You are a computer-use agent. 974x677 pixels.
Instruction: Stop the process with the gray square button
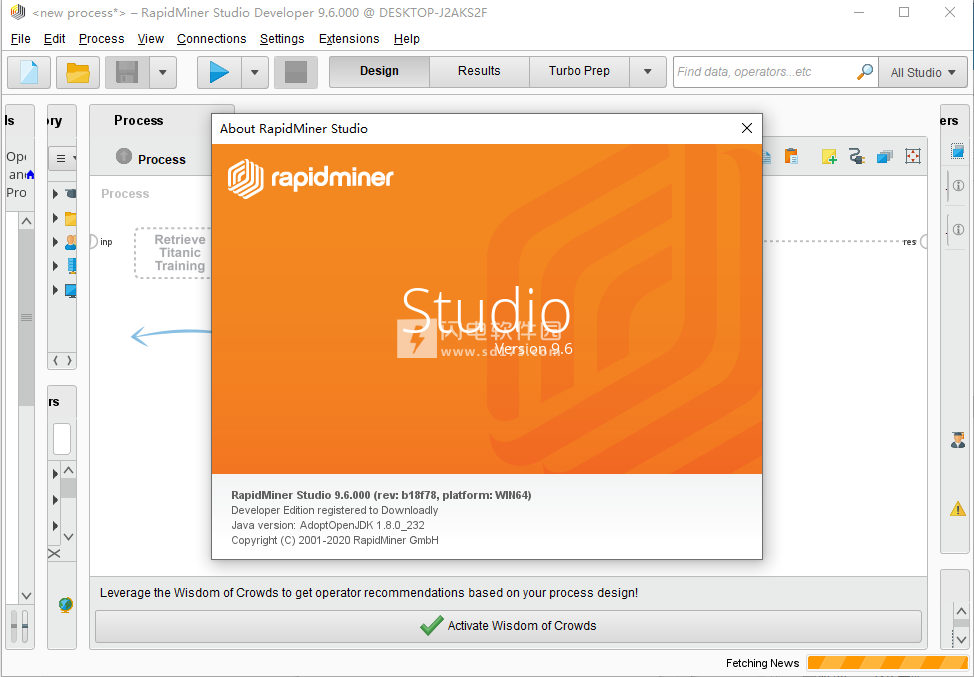(296, 72)
